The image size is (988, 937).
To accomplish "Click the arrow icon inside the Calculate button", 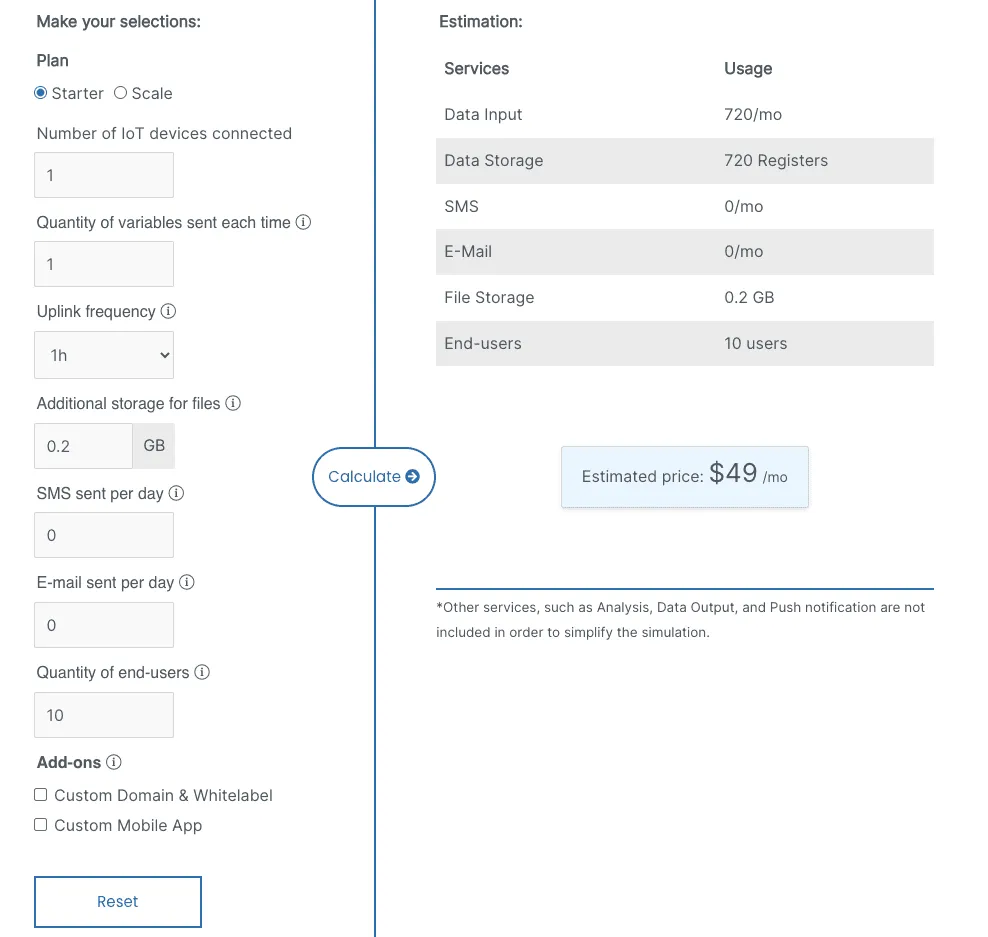I will (414, 477).
